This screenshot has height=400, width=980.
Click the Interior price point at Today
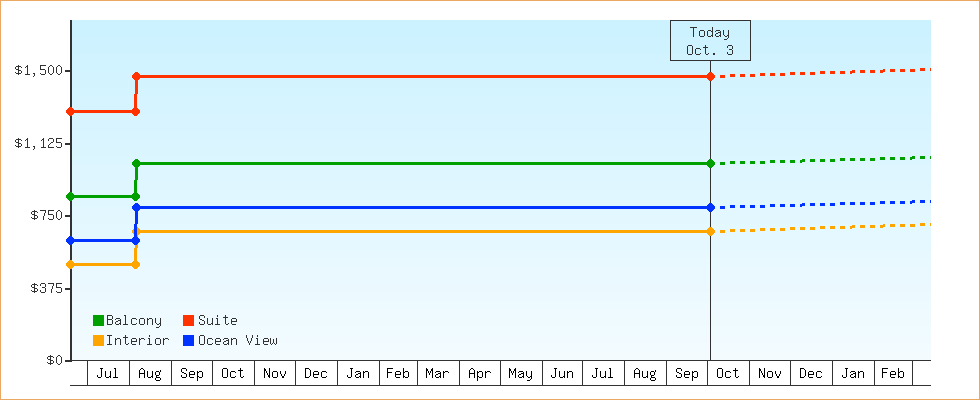coord(710,231)
